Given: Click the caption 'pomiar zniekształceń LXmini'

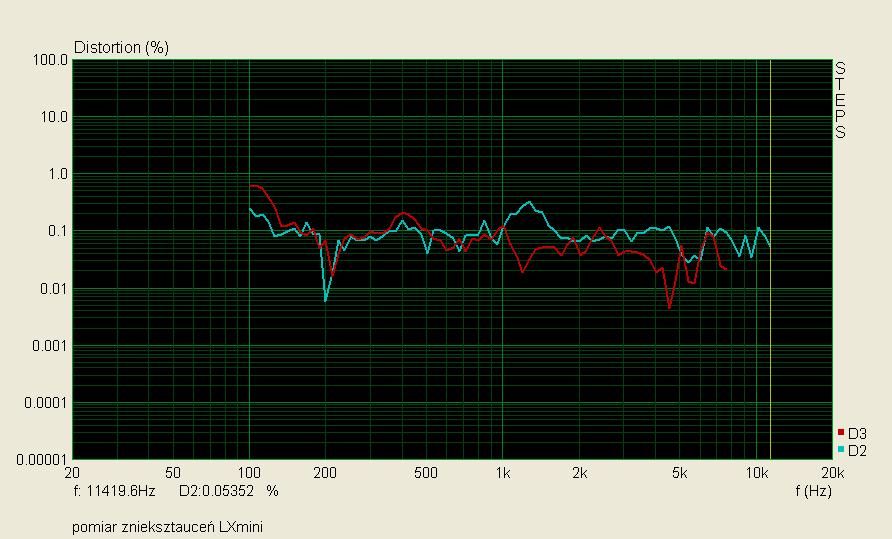Looking at the screenshot, I should pos(167,527).
